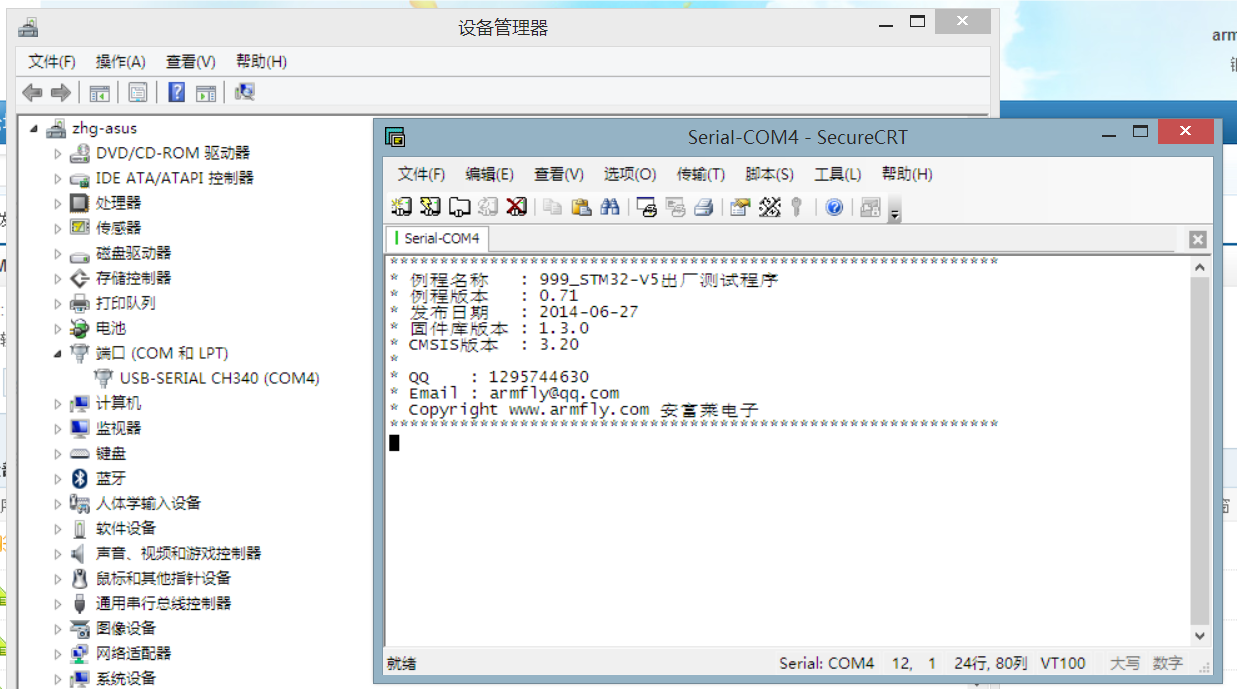Screen dimensions: 1237x689
Task: Expand the 电池 node
Action: pyautogui.click(x=57, y=328)
